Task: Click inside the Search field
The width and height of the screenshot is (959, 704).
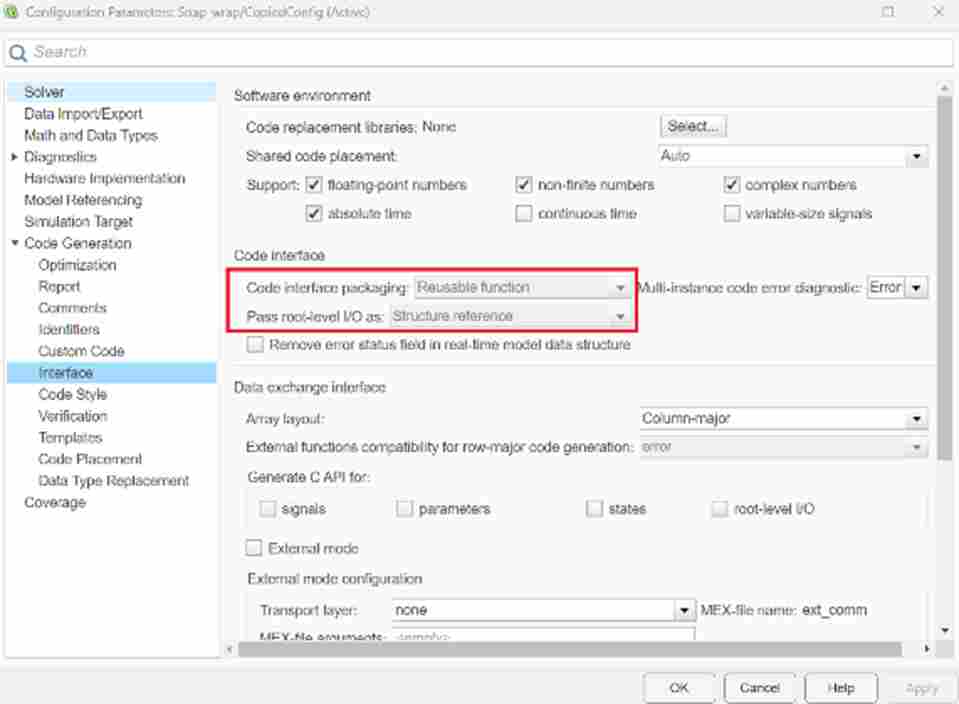Action: click(x=480, y=52)
